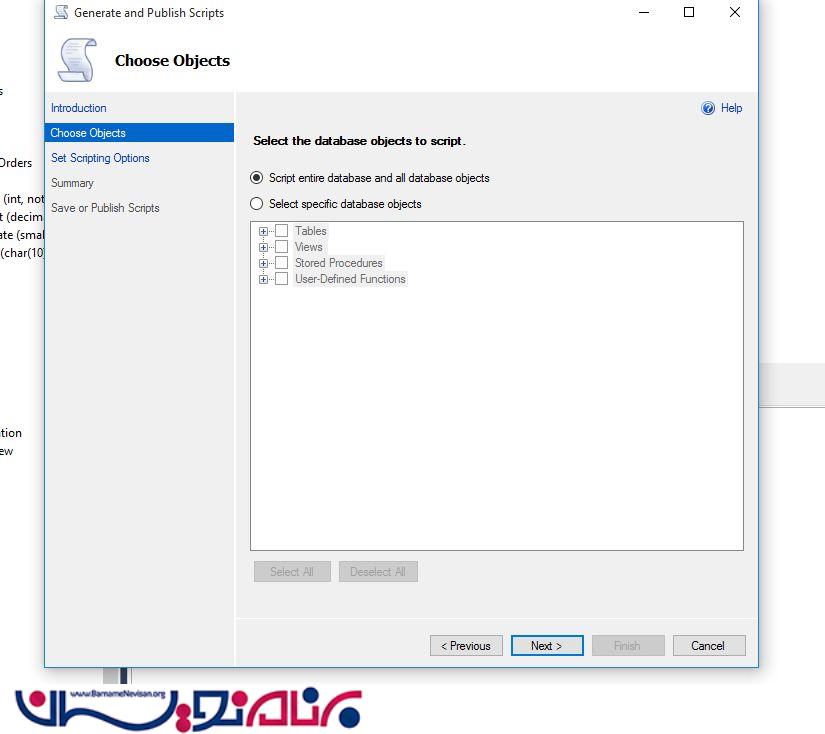Click the blue Help question-mark icon

[708, 108]
